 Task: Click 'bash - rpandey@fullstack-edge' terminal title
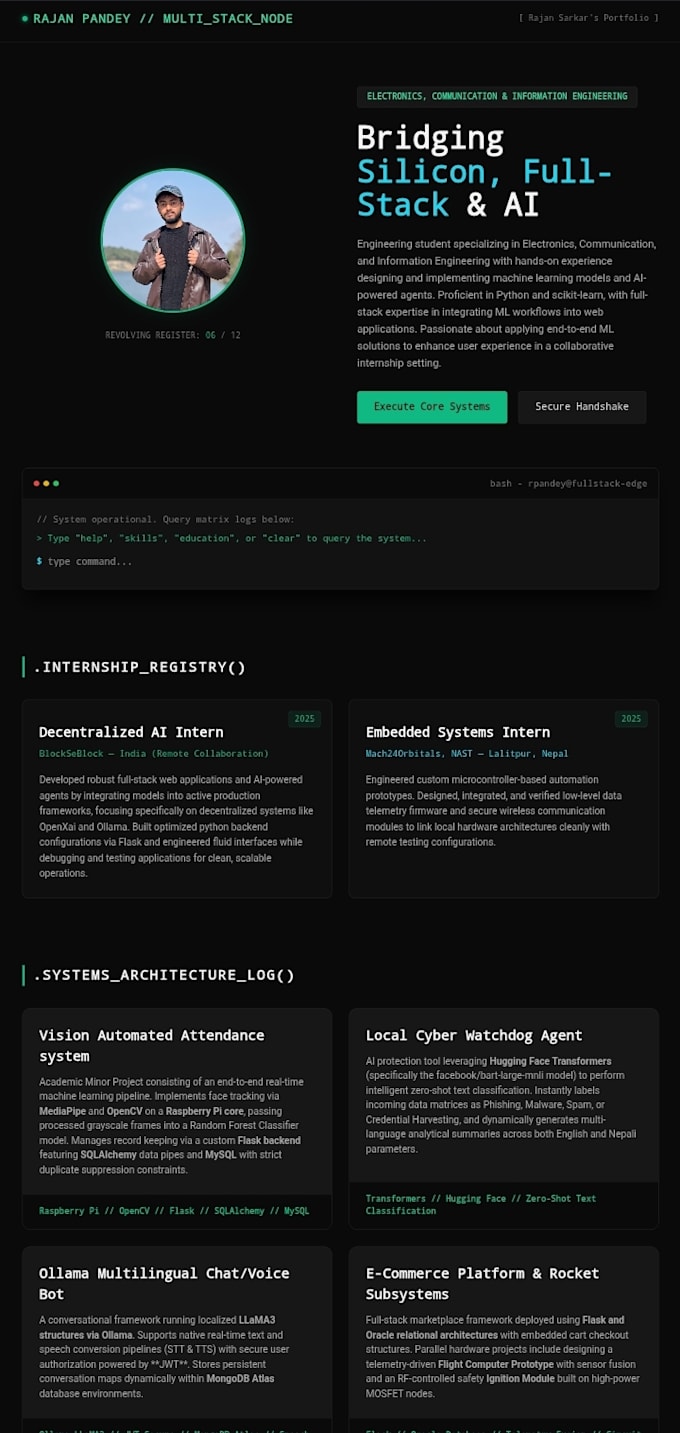click(568, 483)
